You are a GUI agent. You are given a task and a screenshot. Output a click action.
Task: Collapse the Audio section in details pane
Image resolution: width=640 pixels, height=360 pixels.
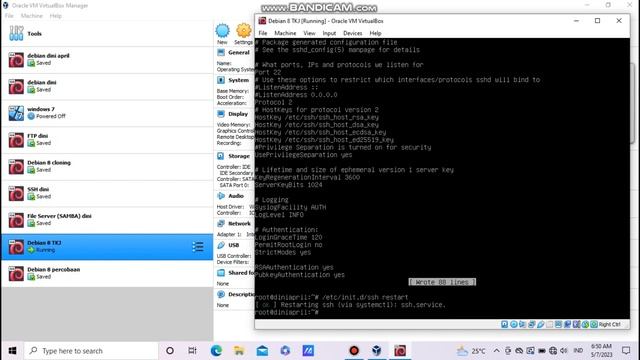pos(236,196)
